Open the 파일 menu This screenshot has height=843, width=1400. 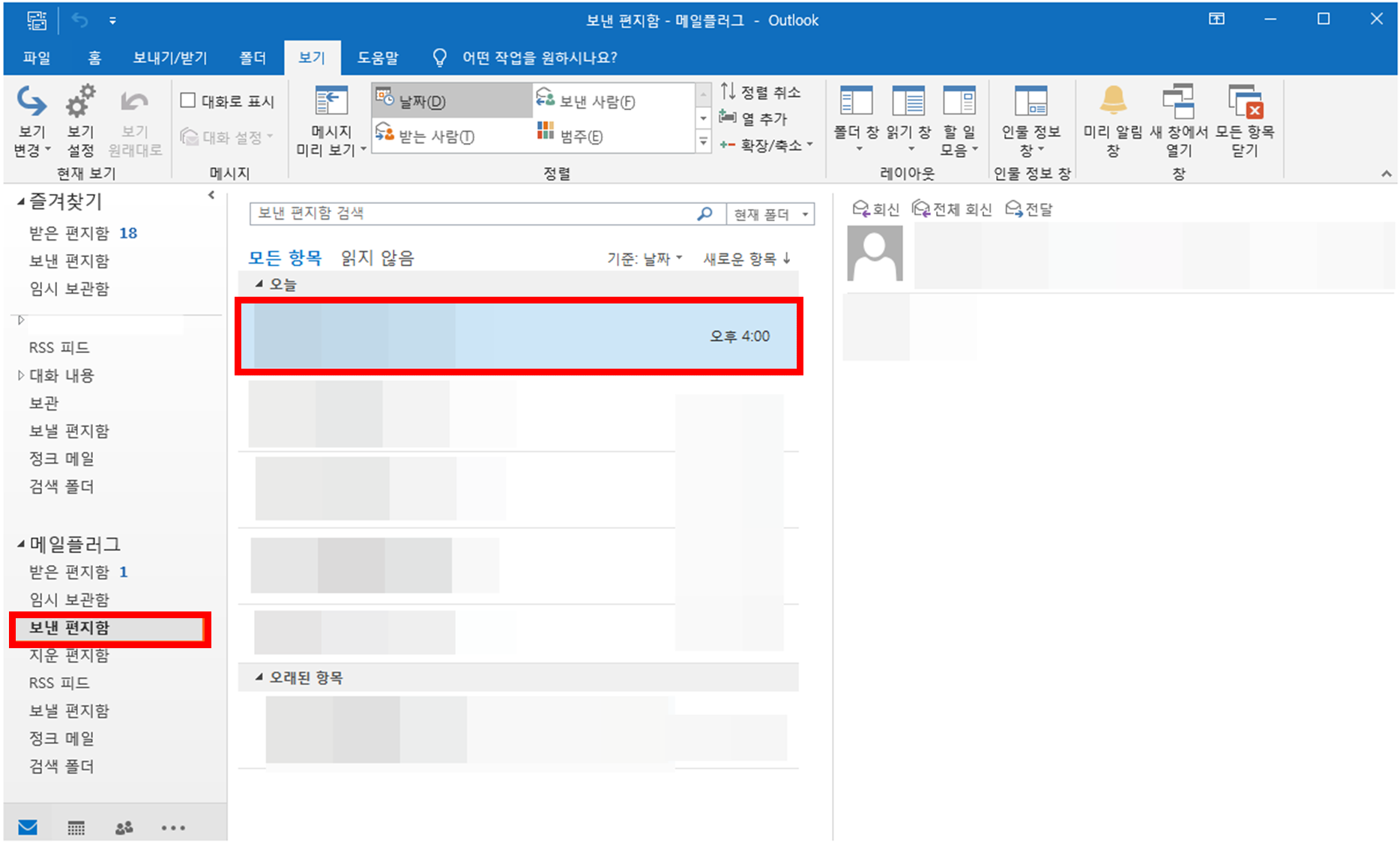tap(36, 57)
